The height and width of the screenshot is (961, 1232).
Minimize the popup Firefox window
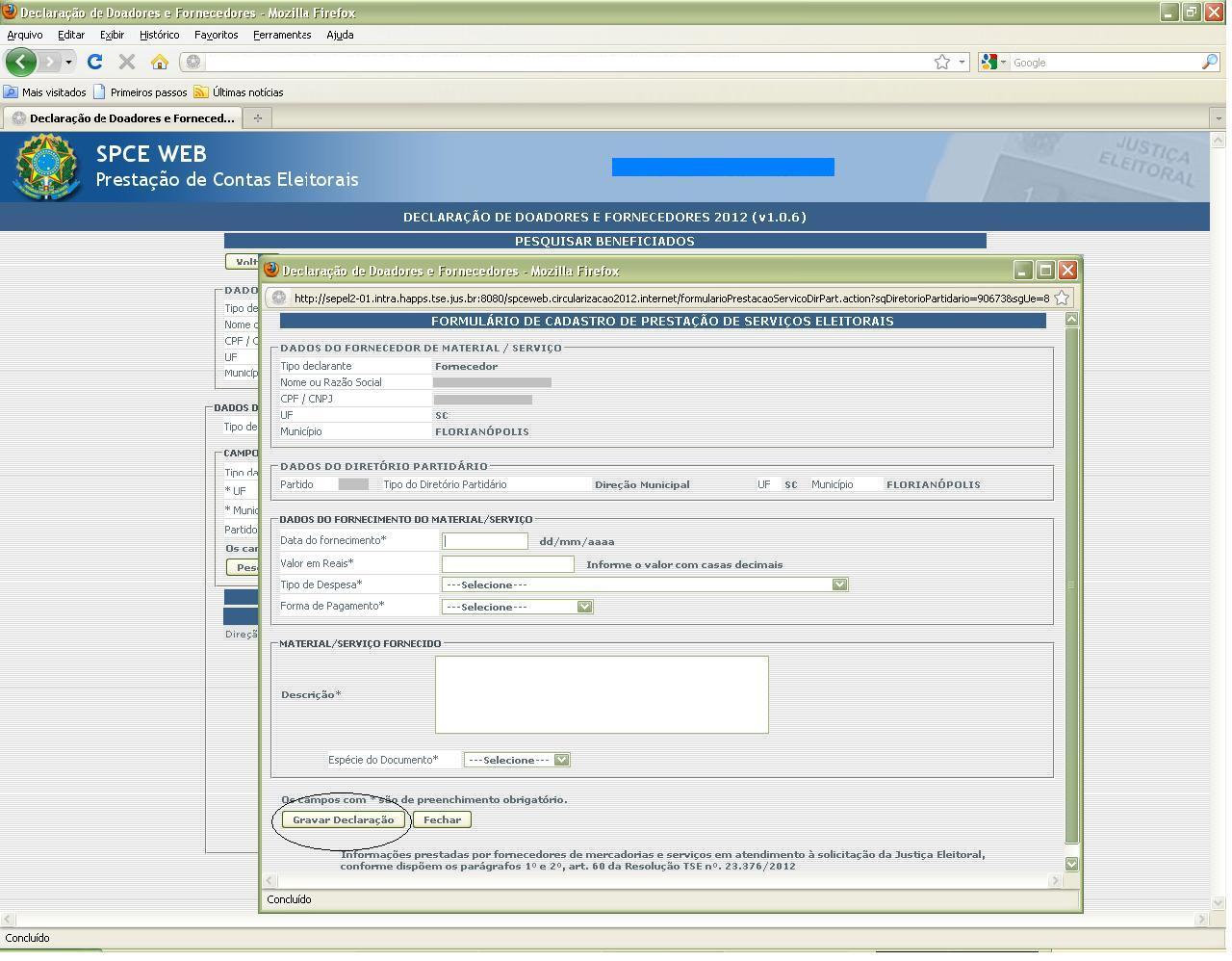pos(1023,271)
